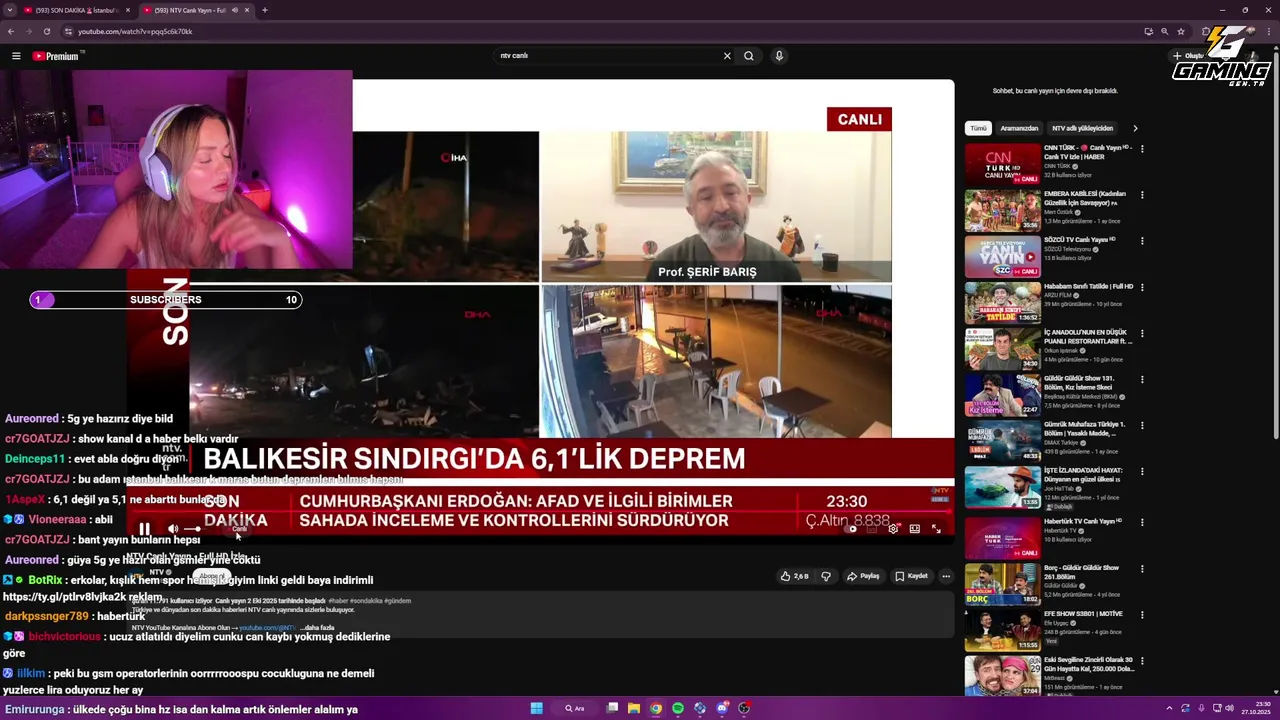Focus the youtube.com address bar
Image resolution: width=1280 pixels, height=720 pixels.
[600, 31]
